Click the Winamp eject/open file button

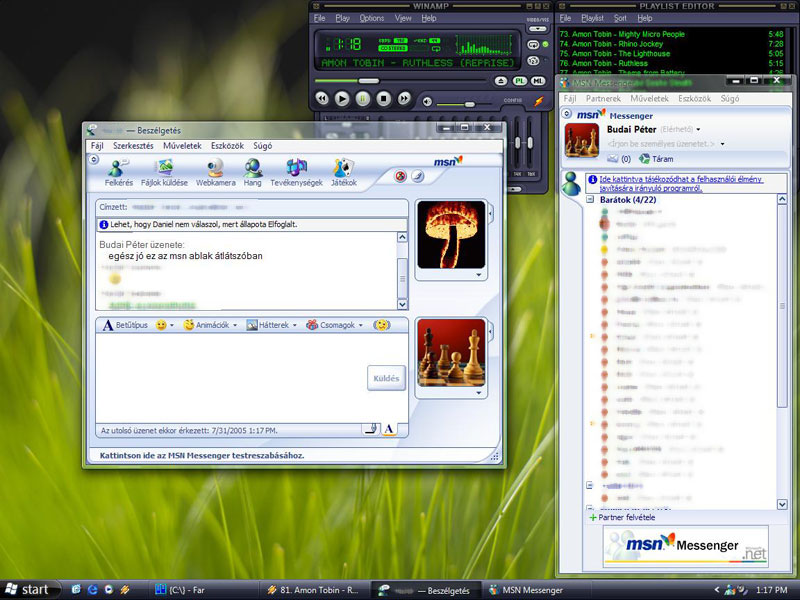click(501, 81)
